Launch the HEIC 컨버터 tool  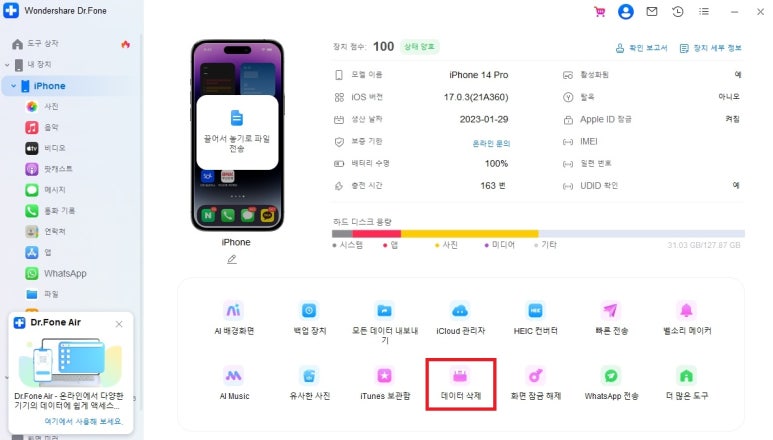tap(535, 319)
